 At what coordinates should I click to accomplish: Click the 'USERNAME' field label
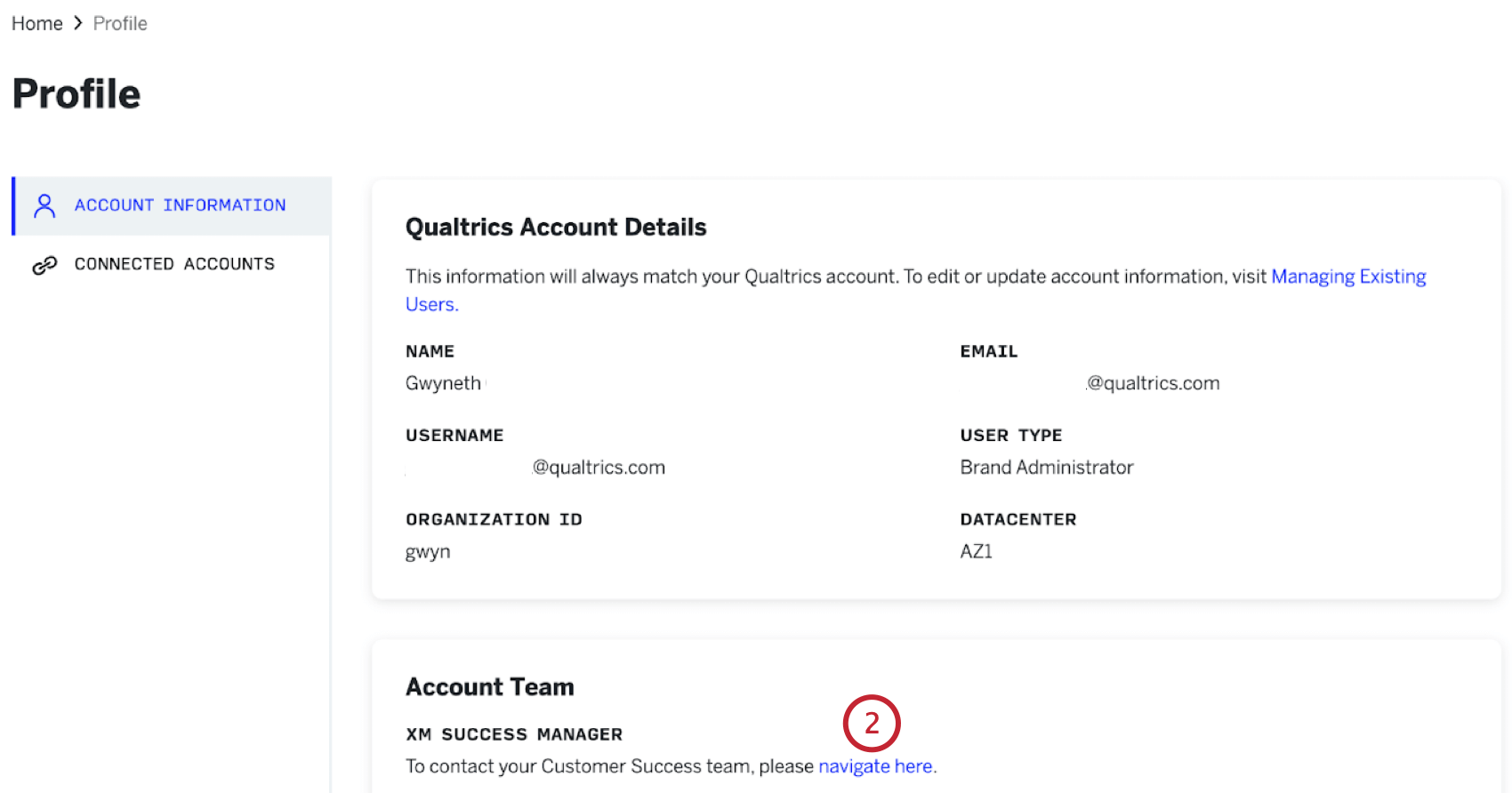pyautogui.click(x=454, y=436)
